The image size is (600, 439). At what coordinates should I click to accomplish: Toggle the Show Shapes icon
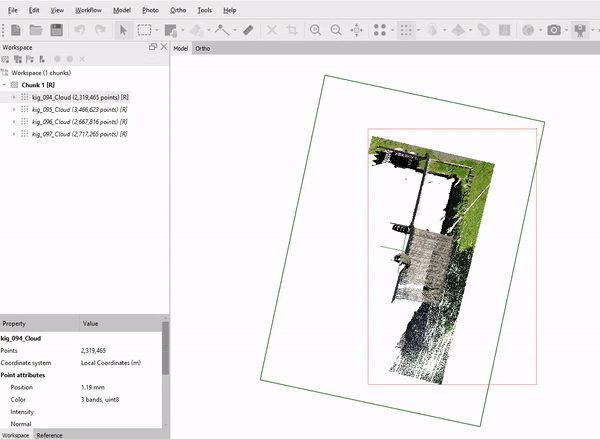coord(484,30)
